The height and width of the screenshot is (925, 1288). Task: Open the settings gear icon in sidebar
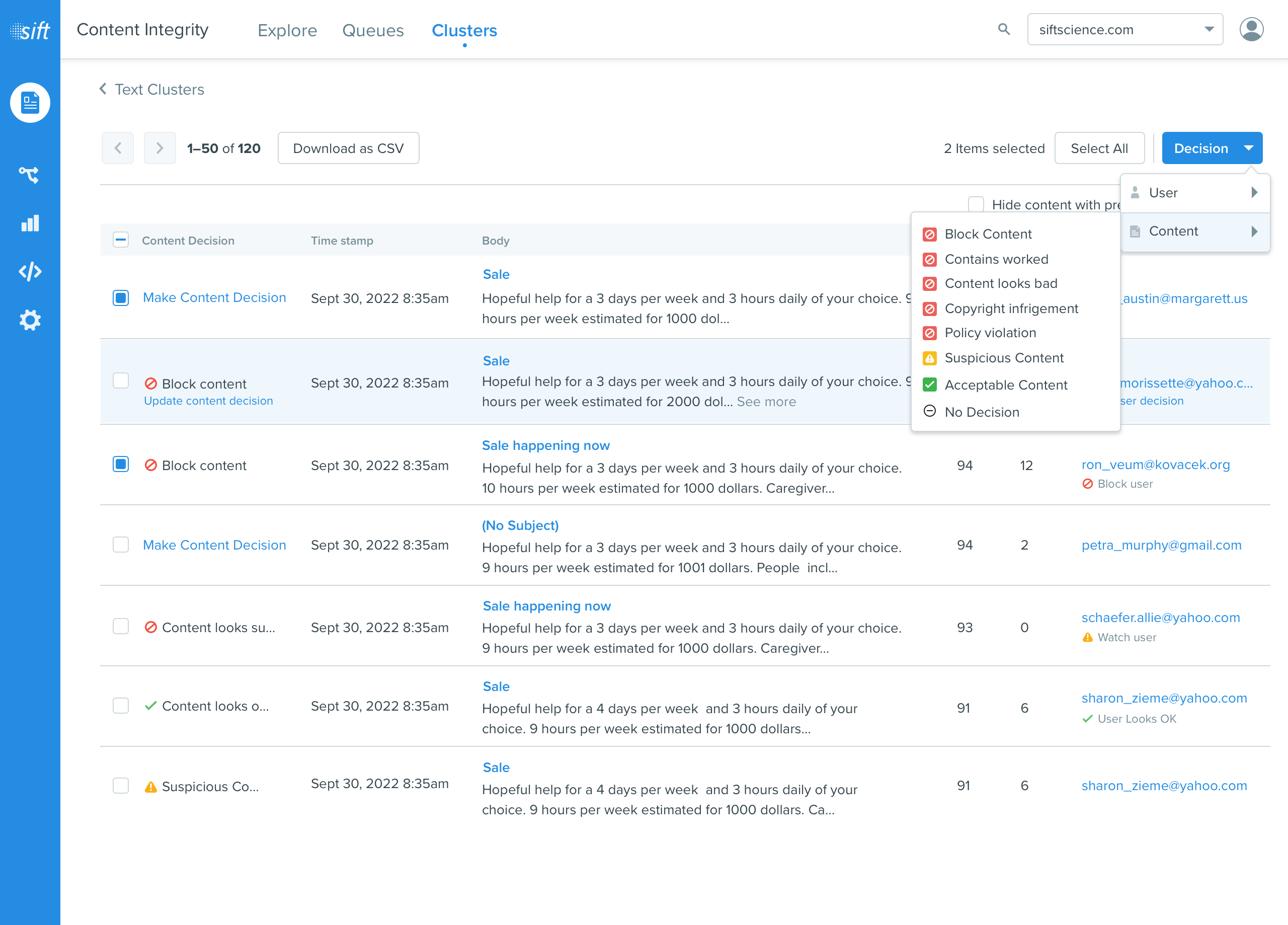coord(30,320)
